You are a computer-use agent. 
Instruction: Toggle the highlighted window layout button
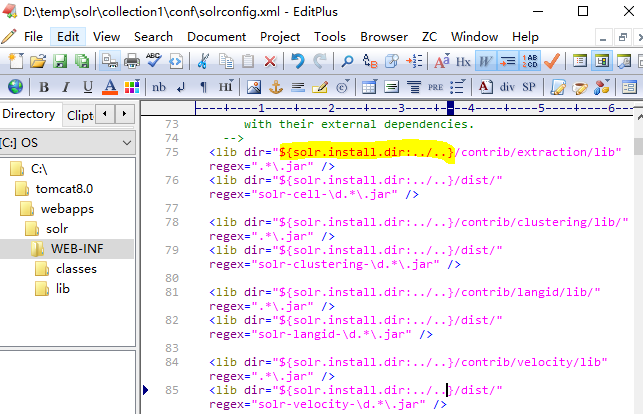coord(602,61)
